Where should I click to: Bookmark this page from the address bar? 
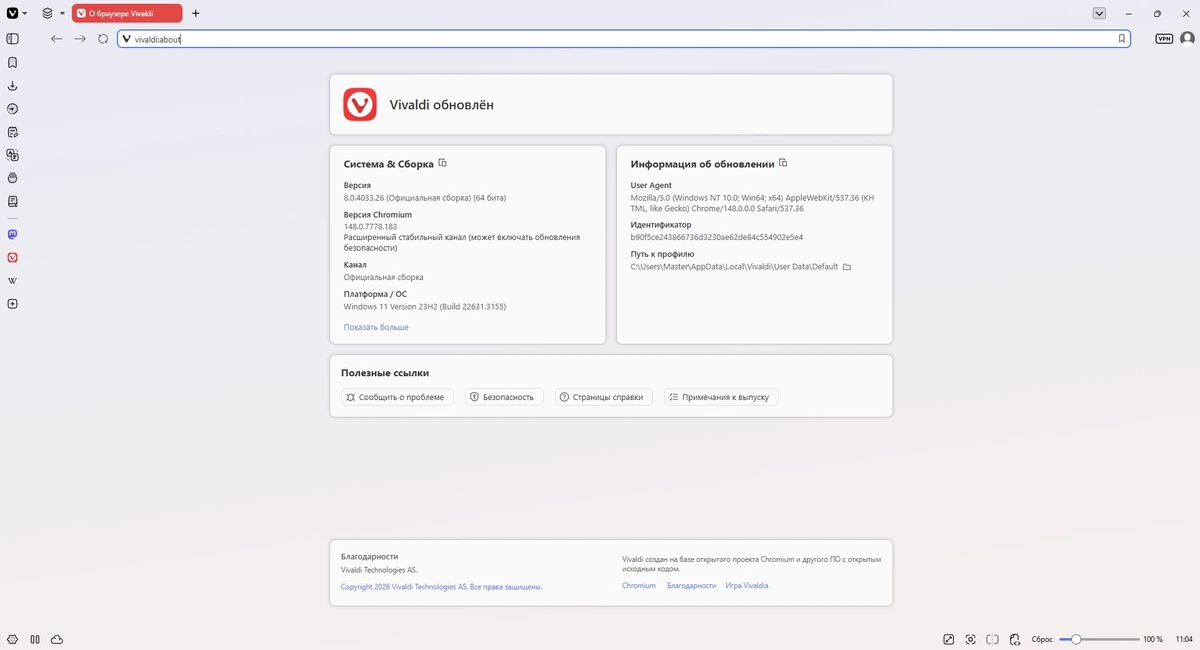point(1122,39)
